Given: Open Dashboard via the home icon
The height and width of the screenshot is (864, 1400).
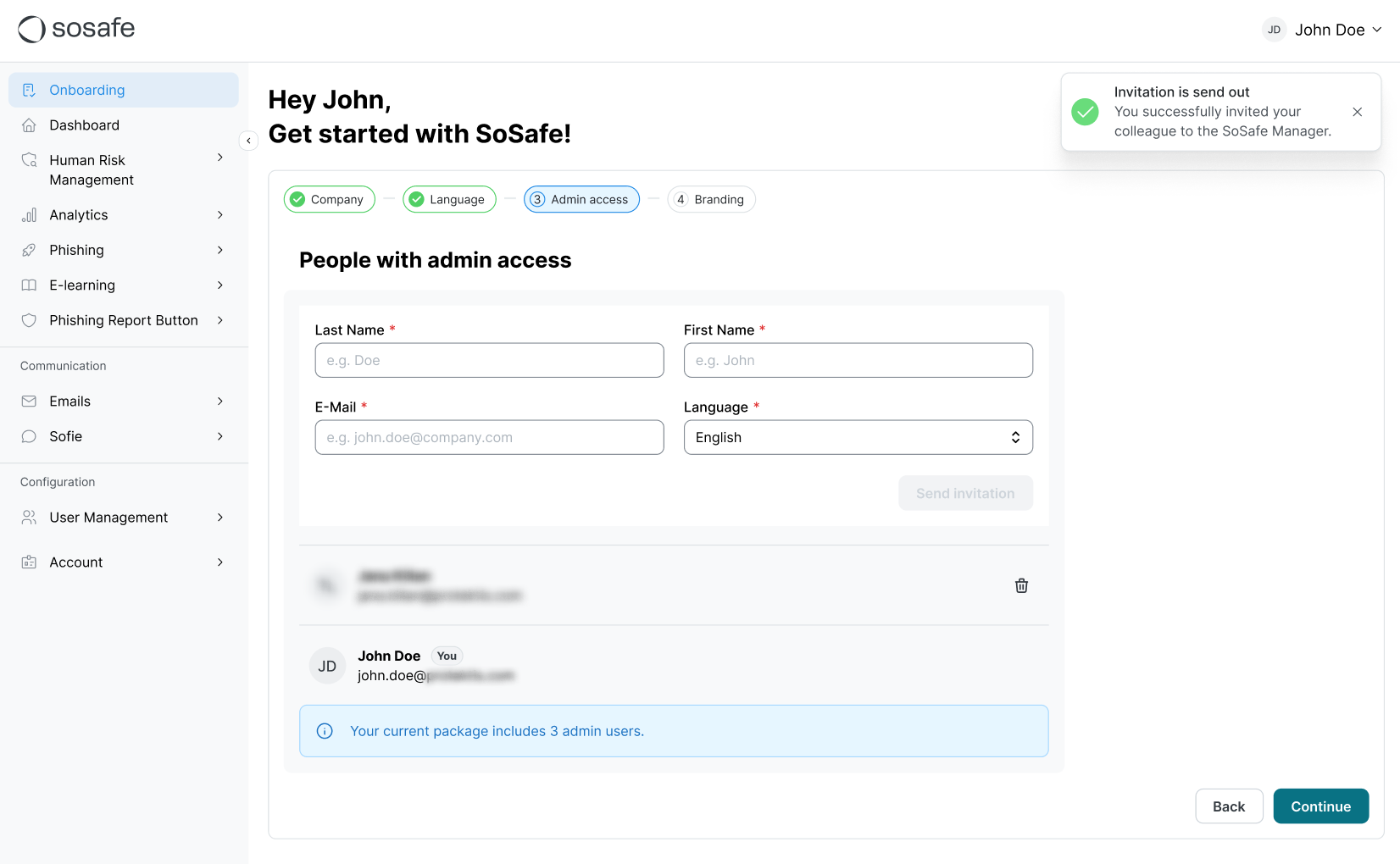Looking at the screenshot, I should [29, 125].
